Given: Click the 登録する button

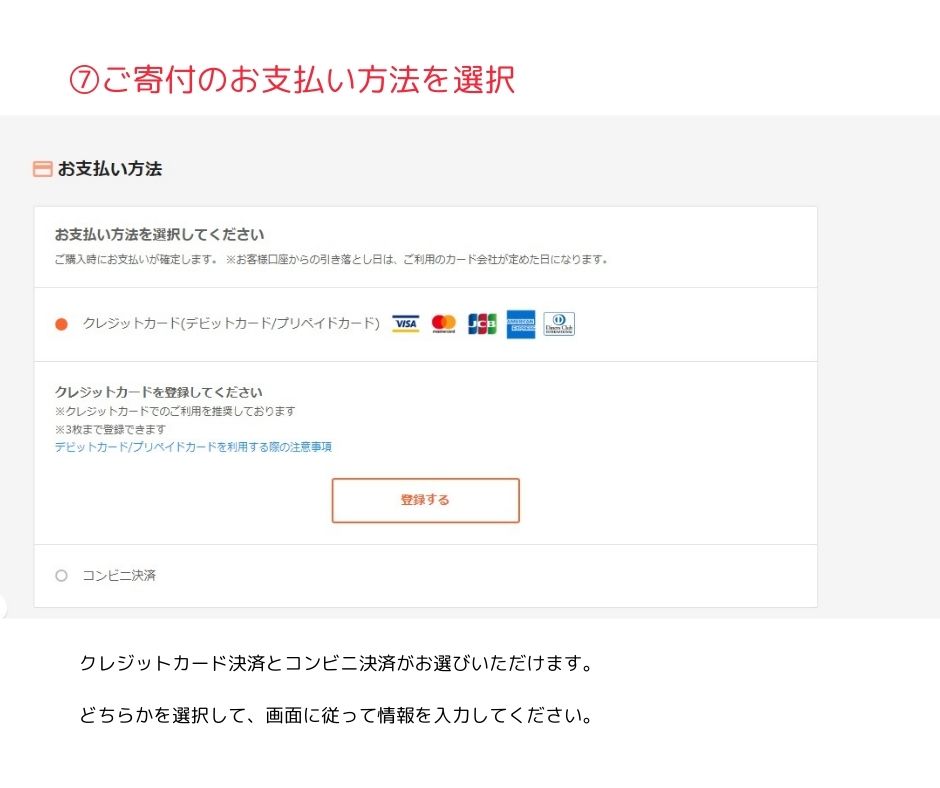Looking at the screenshot, I should pos(426,500).
